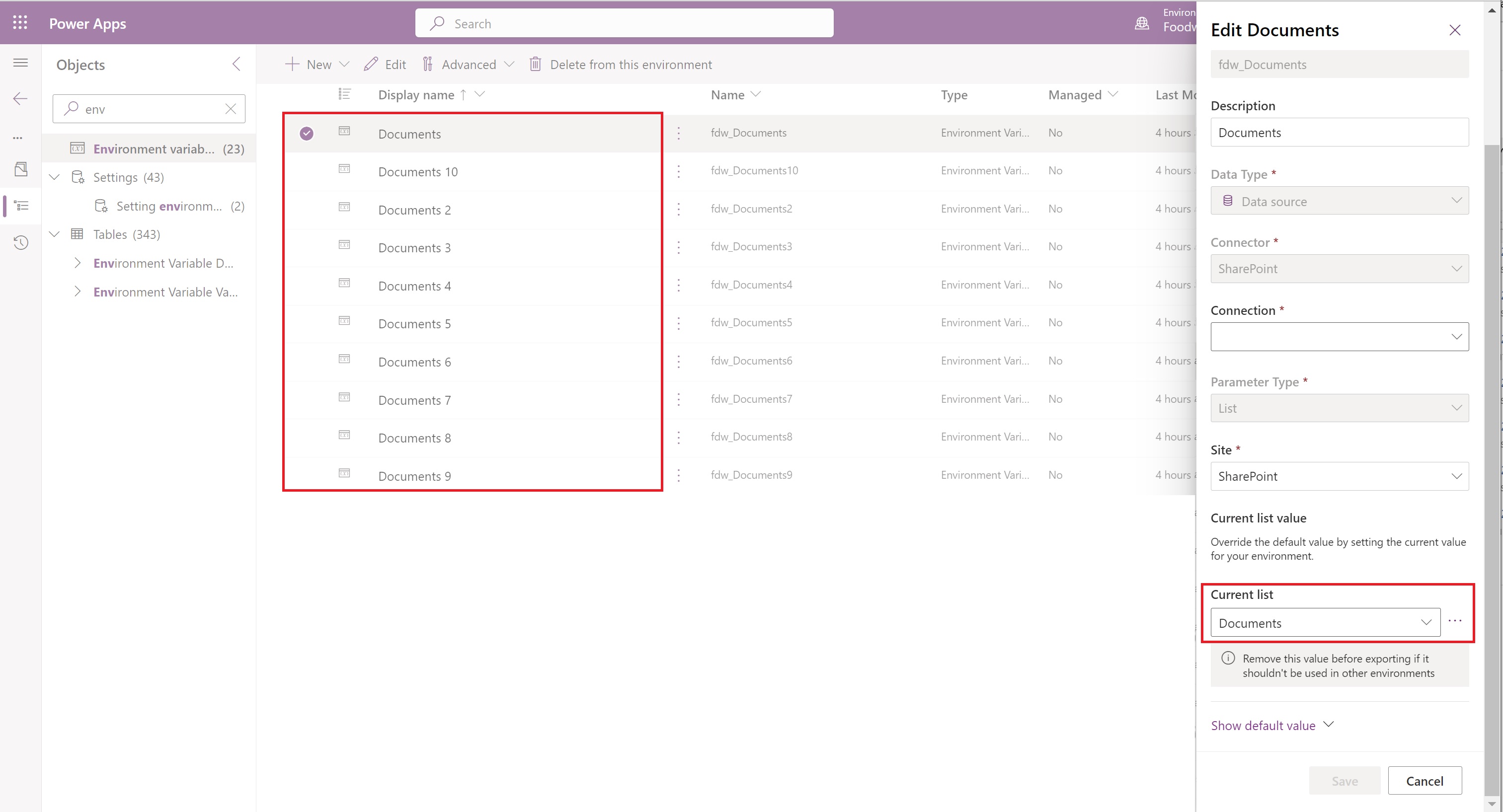Screen dimensions: 1503x812
Task: Collapse the Objects panel chevron
Action: [237, 64]
